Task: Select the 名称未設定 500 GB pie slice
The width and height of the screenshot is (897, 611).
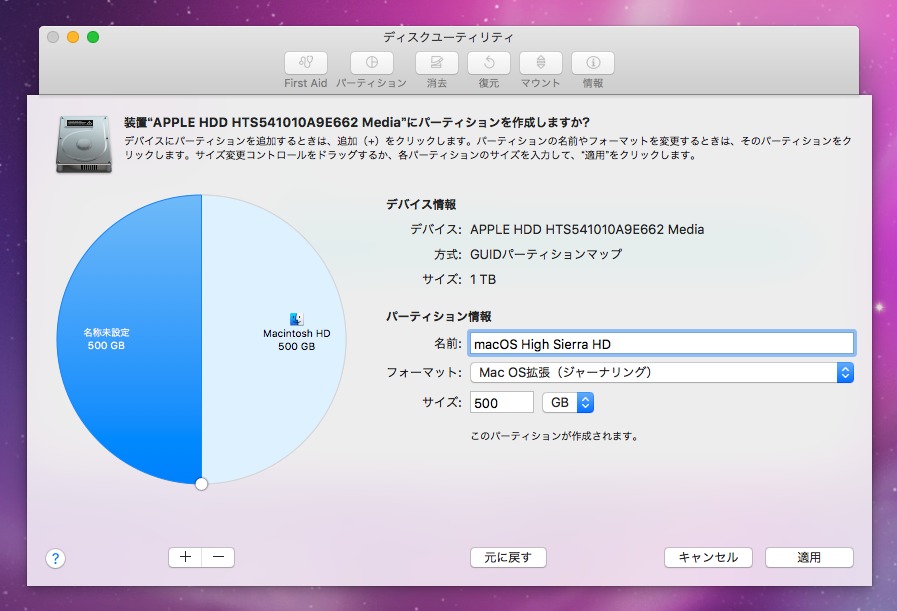Action: coord(129,339)
